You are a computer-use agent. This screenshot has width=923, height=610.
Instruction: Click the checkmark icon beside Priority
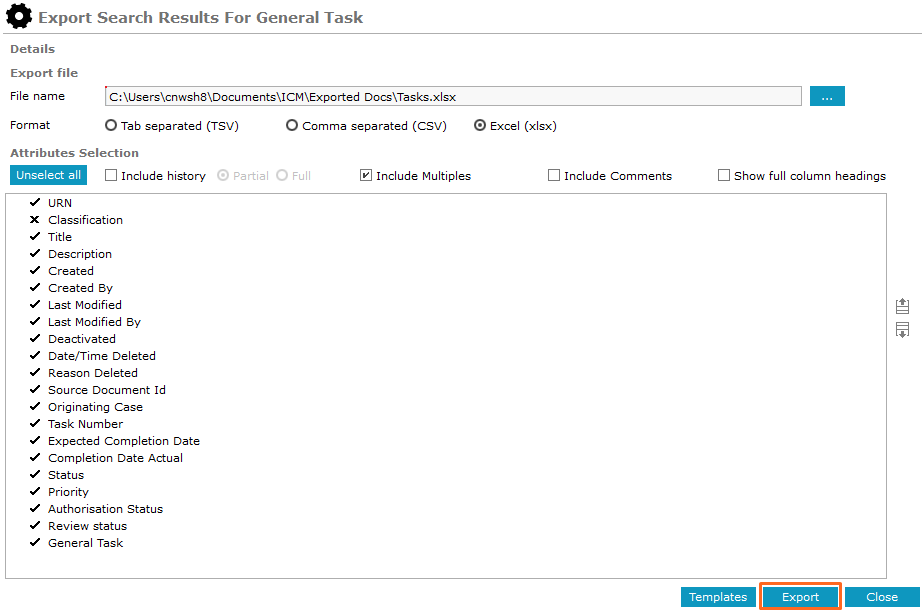35,492
